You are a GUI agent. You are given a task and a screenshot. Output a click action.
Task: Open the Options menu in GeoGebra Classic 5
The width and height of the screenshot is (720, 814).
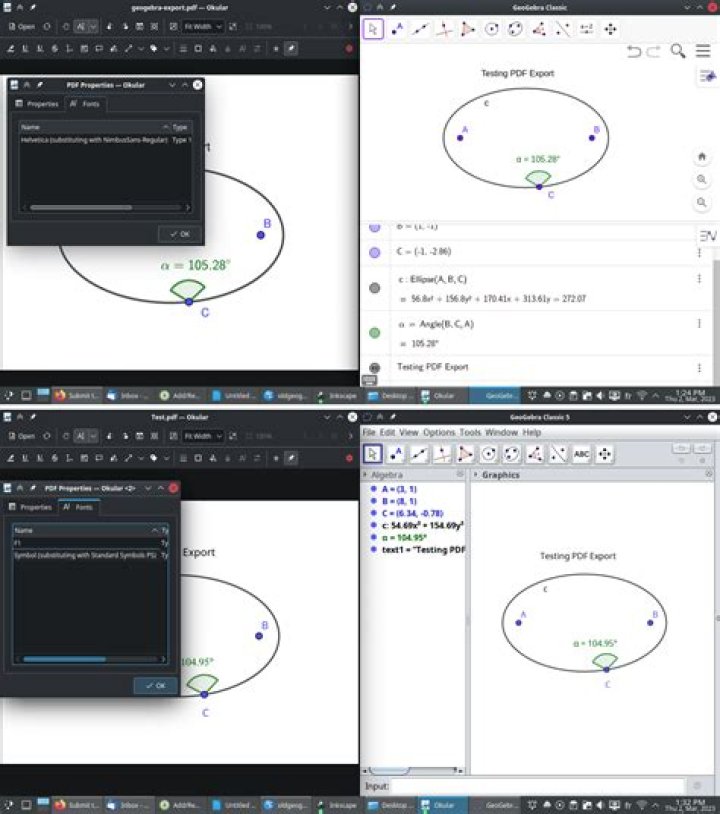[x=439, y=432]
